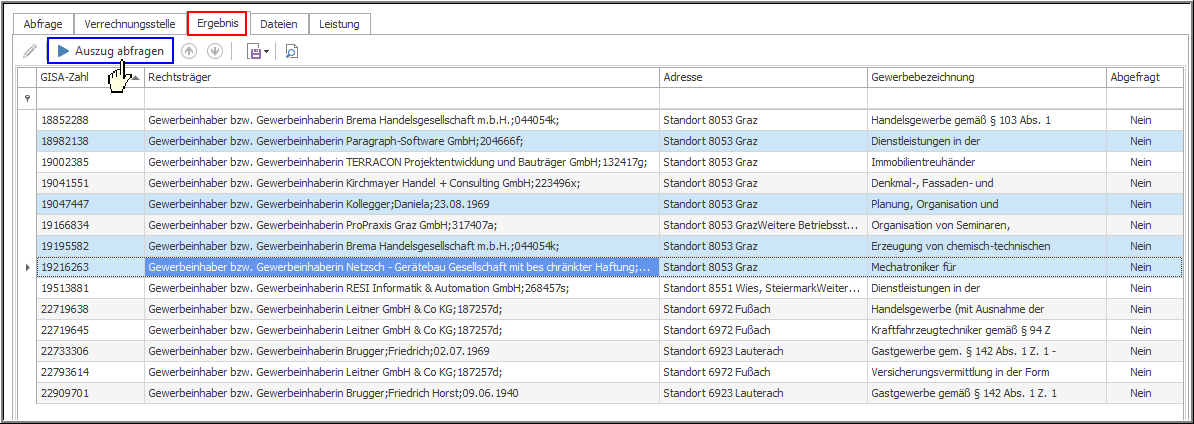
Task: Click the Handelsgewerbe gemäß § 103 cell
Action: (x=986, y=120)
